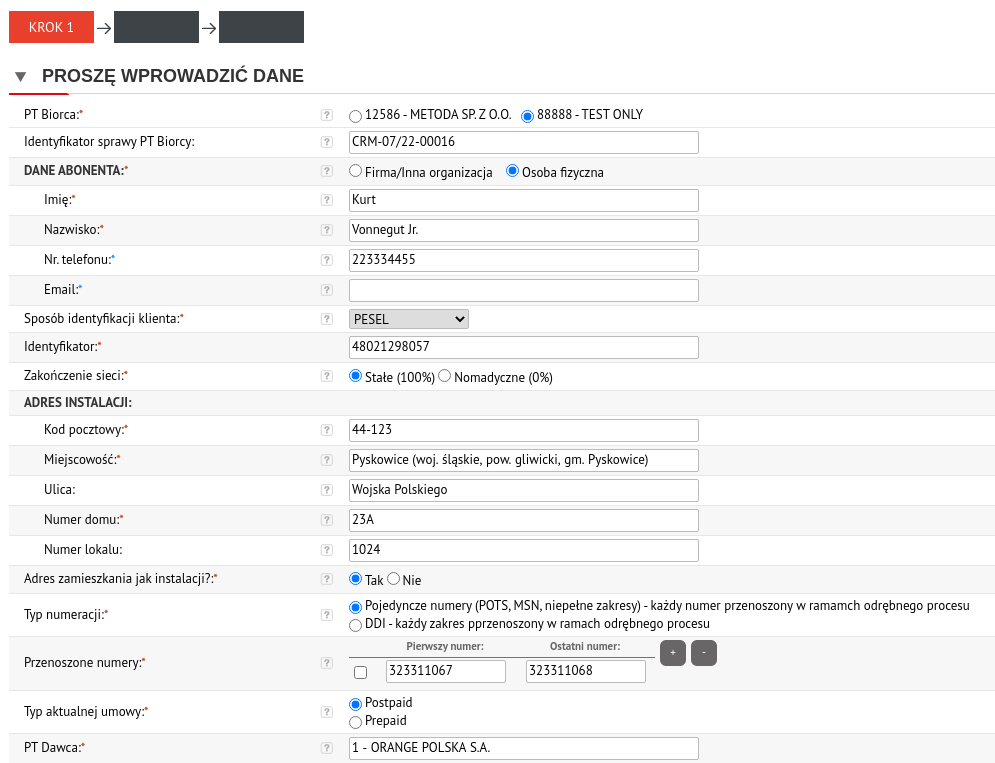Click the second dark step tab

(156, 27)
